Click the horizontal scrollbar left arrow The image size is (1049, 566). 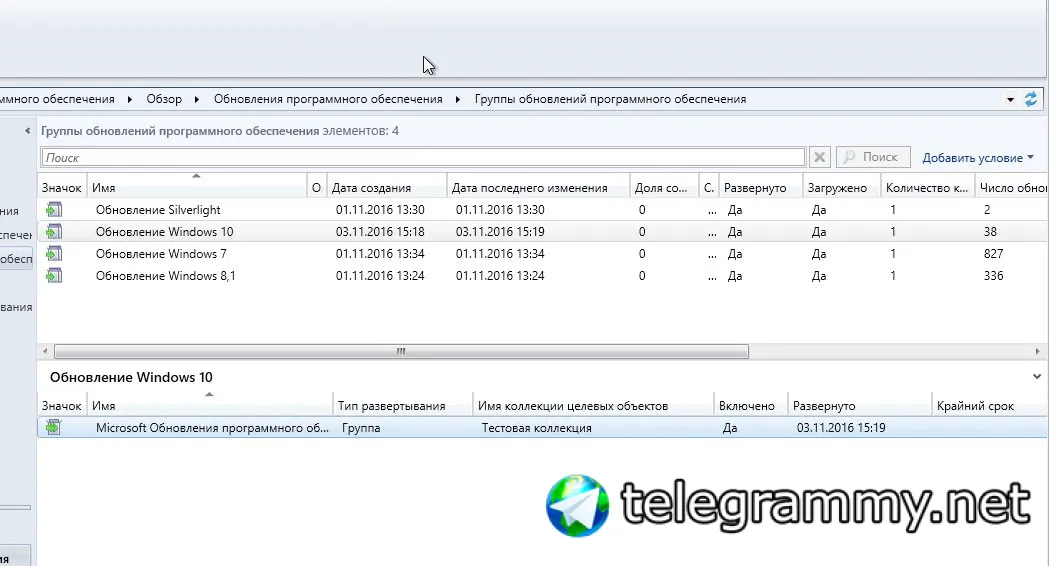(x=45, y=351)
